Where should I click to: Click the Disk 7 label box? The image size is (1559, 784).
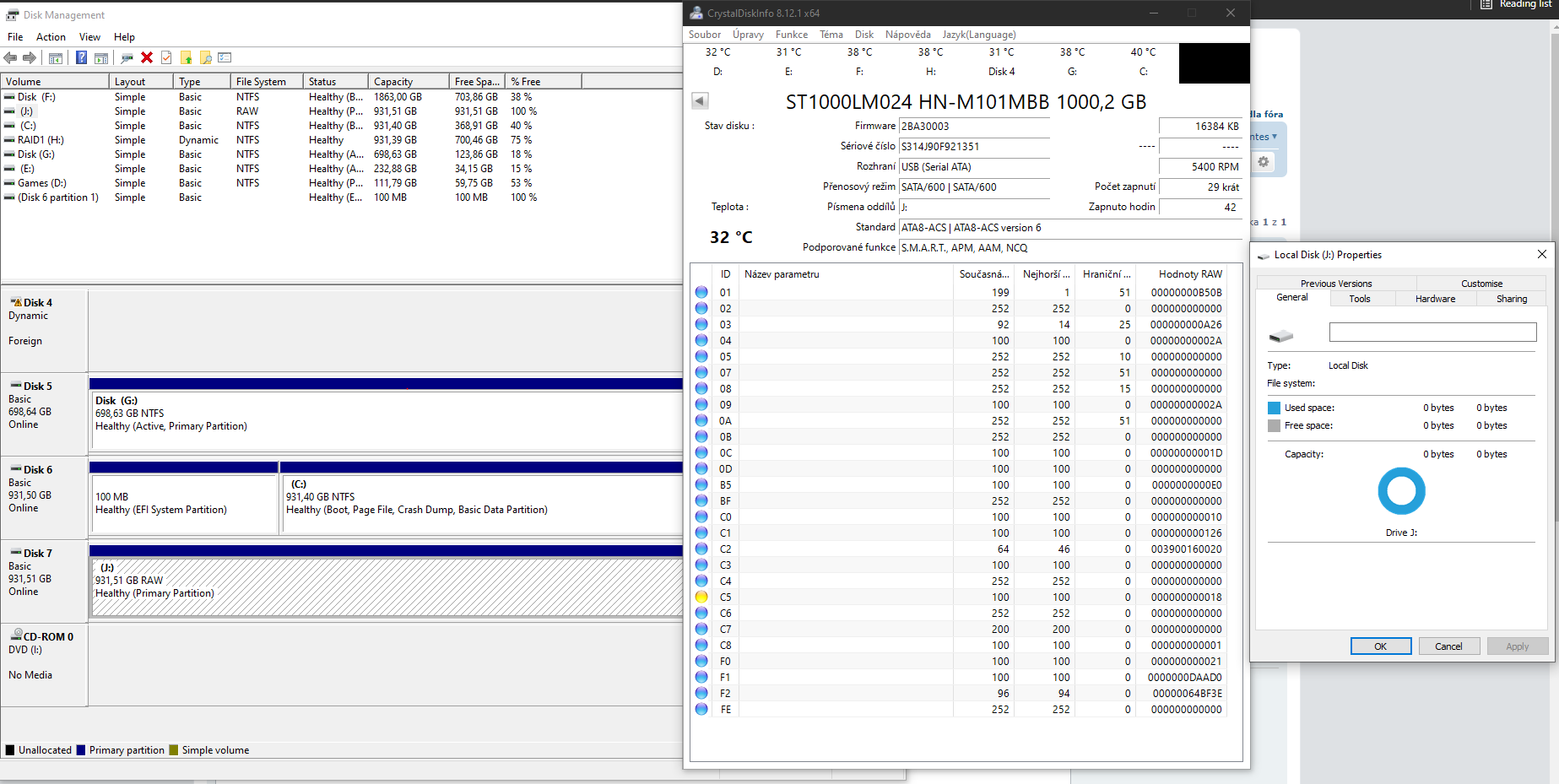pyautogui.click(x=44, y=581)
